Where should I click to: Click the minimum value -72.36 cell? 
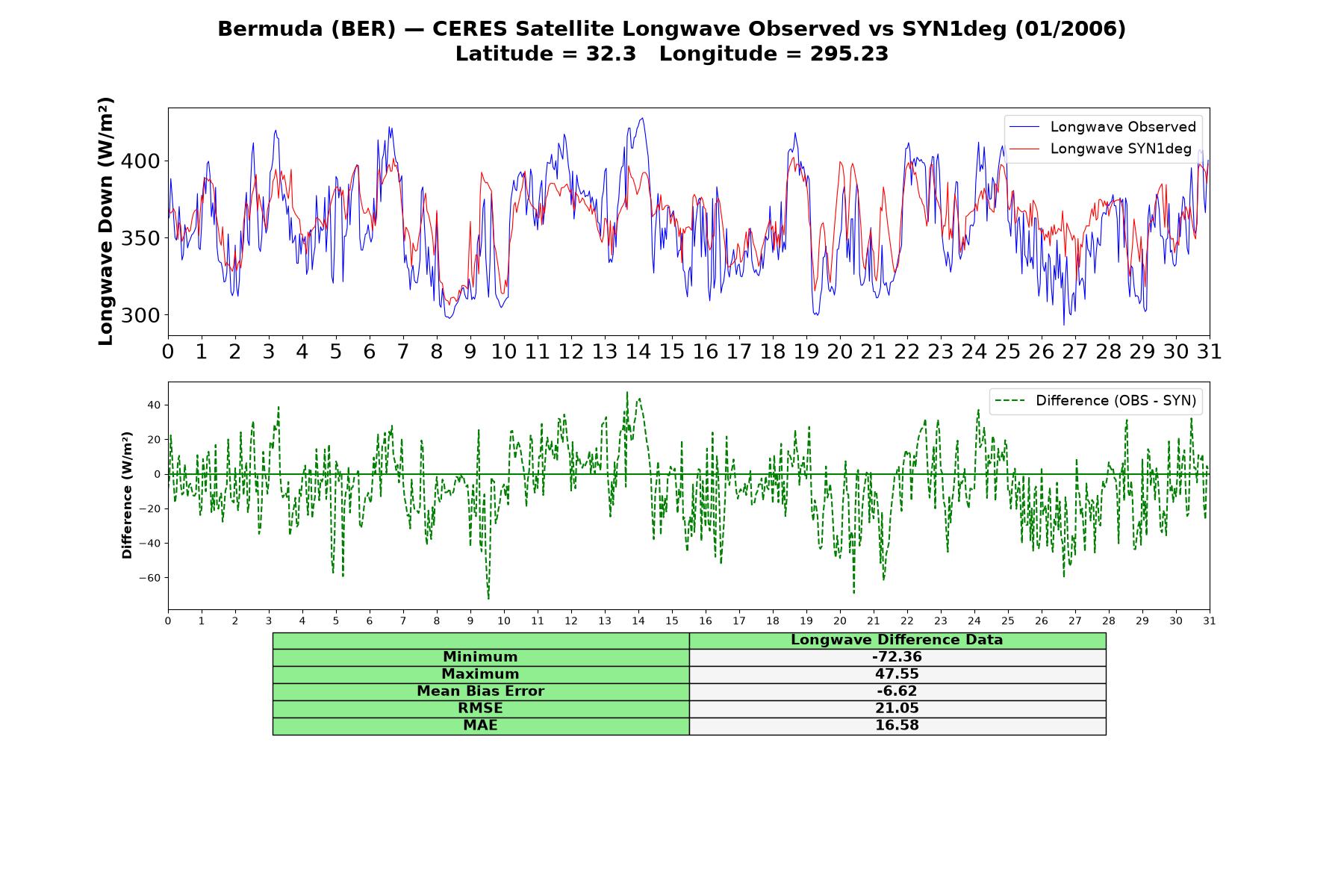(897, 657)
